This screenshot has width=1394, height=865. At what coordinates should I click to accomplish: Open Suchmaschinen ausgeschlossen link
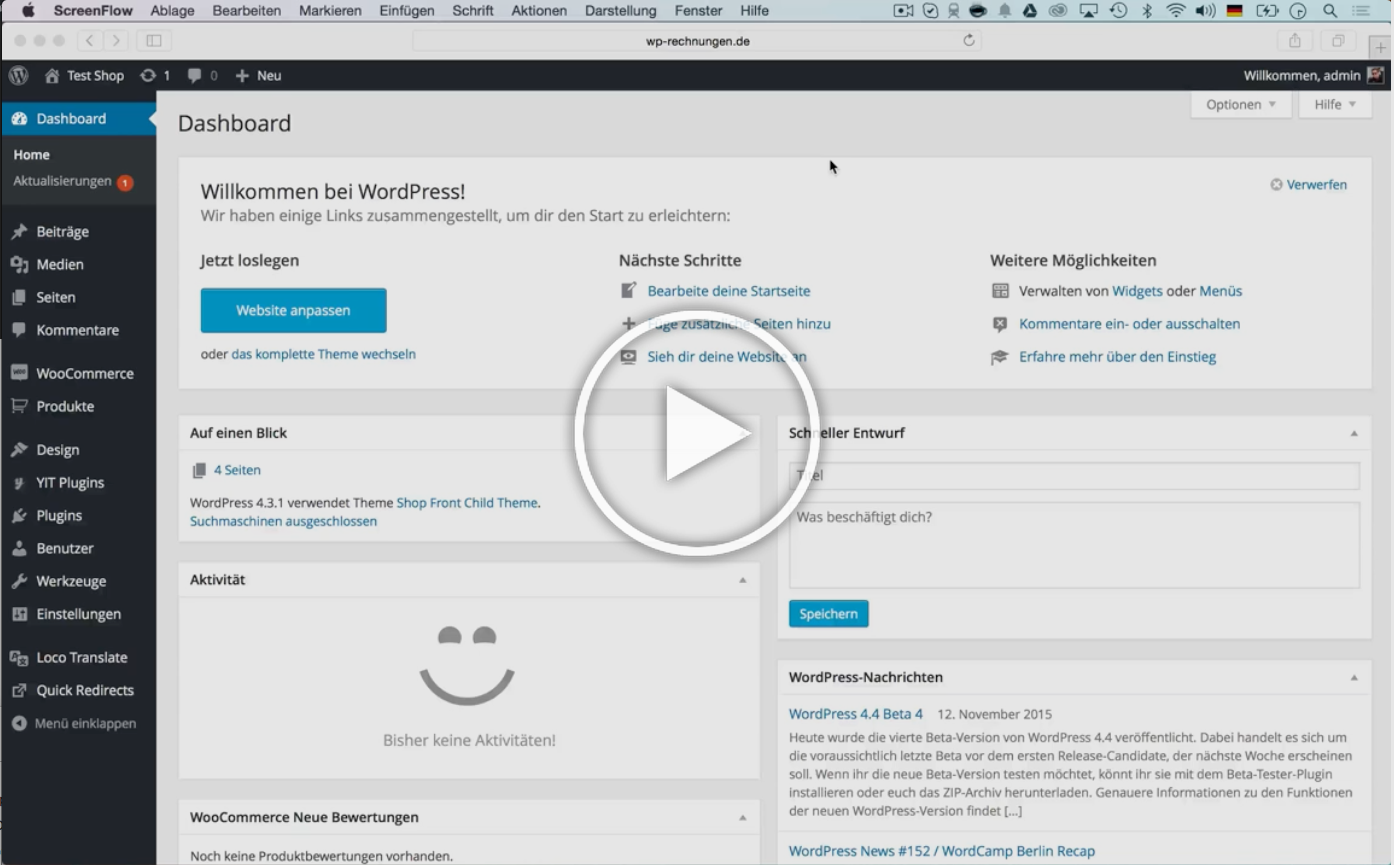point(283,521)
